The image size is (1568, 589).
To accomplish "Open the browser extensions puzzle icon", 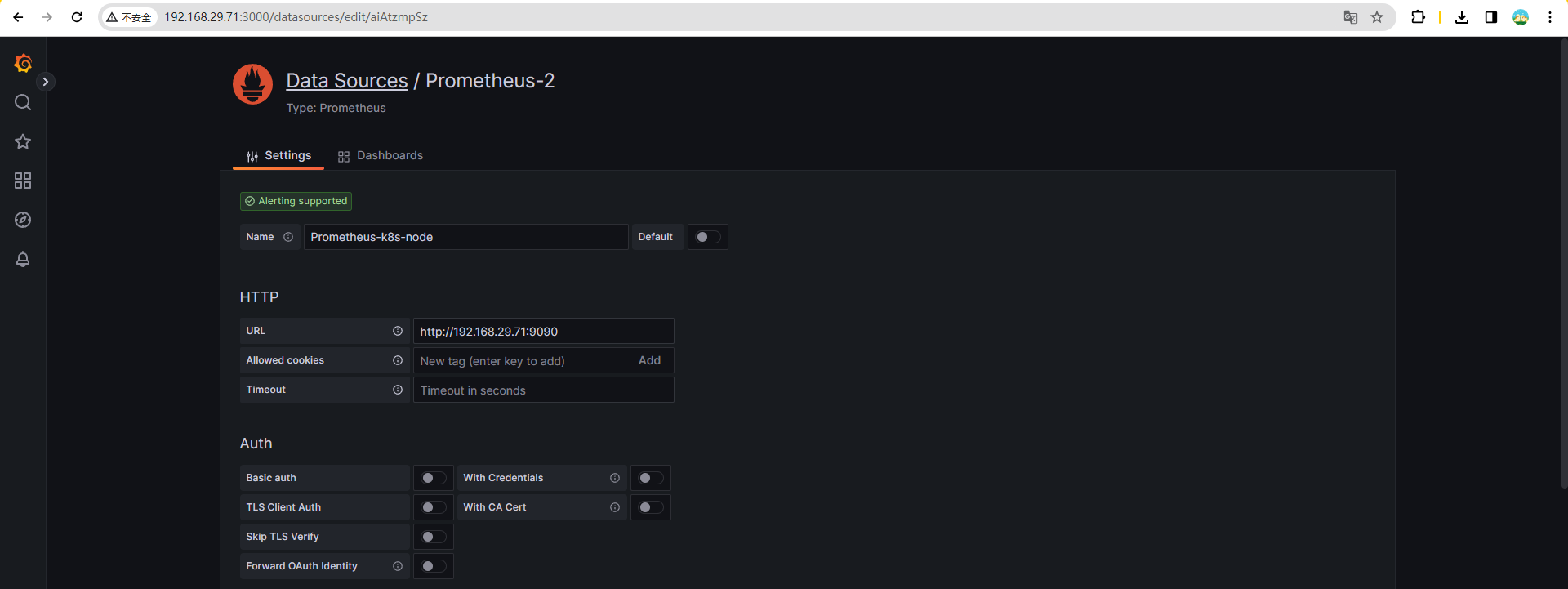I will pyautogui.click(x=1418, y=17).
